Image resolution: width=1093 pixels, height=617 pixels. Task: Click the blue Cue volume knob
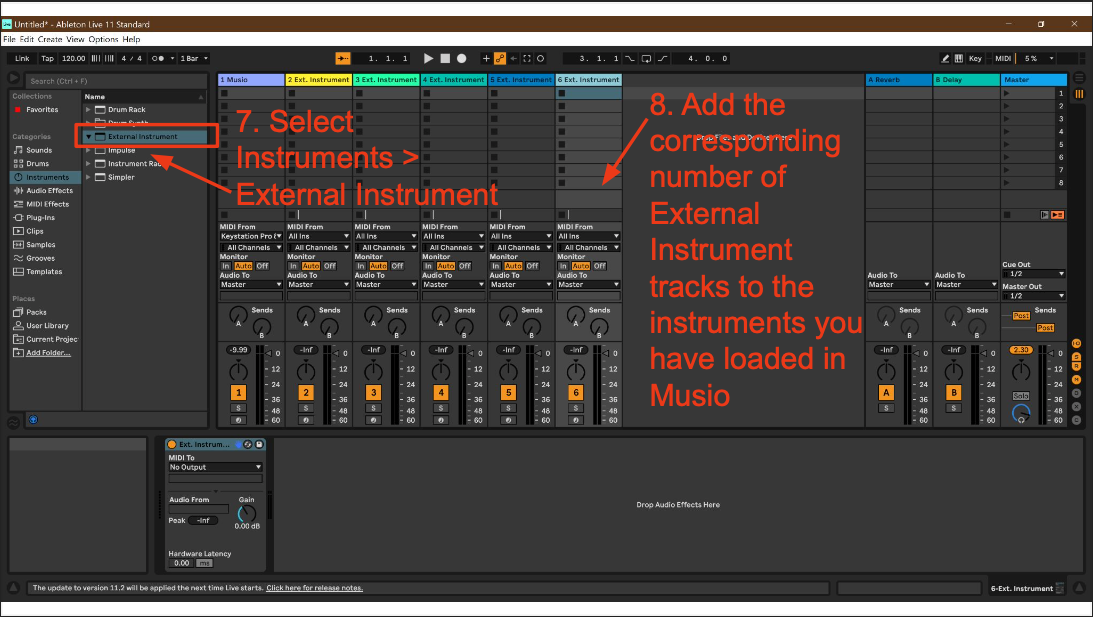1021,413
